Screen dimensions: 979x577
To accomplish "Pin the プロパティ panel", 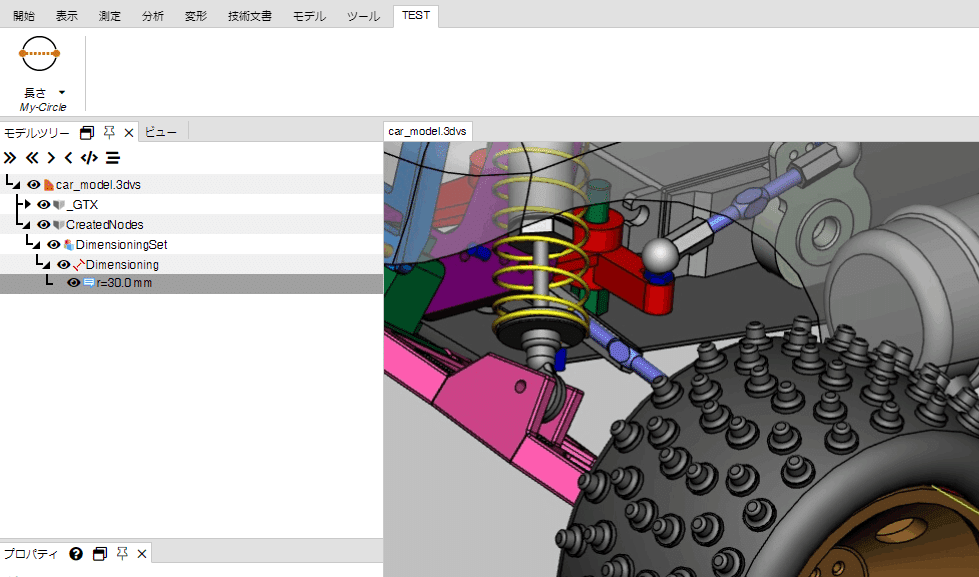I will click(122, 554).
